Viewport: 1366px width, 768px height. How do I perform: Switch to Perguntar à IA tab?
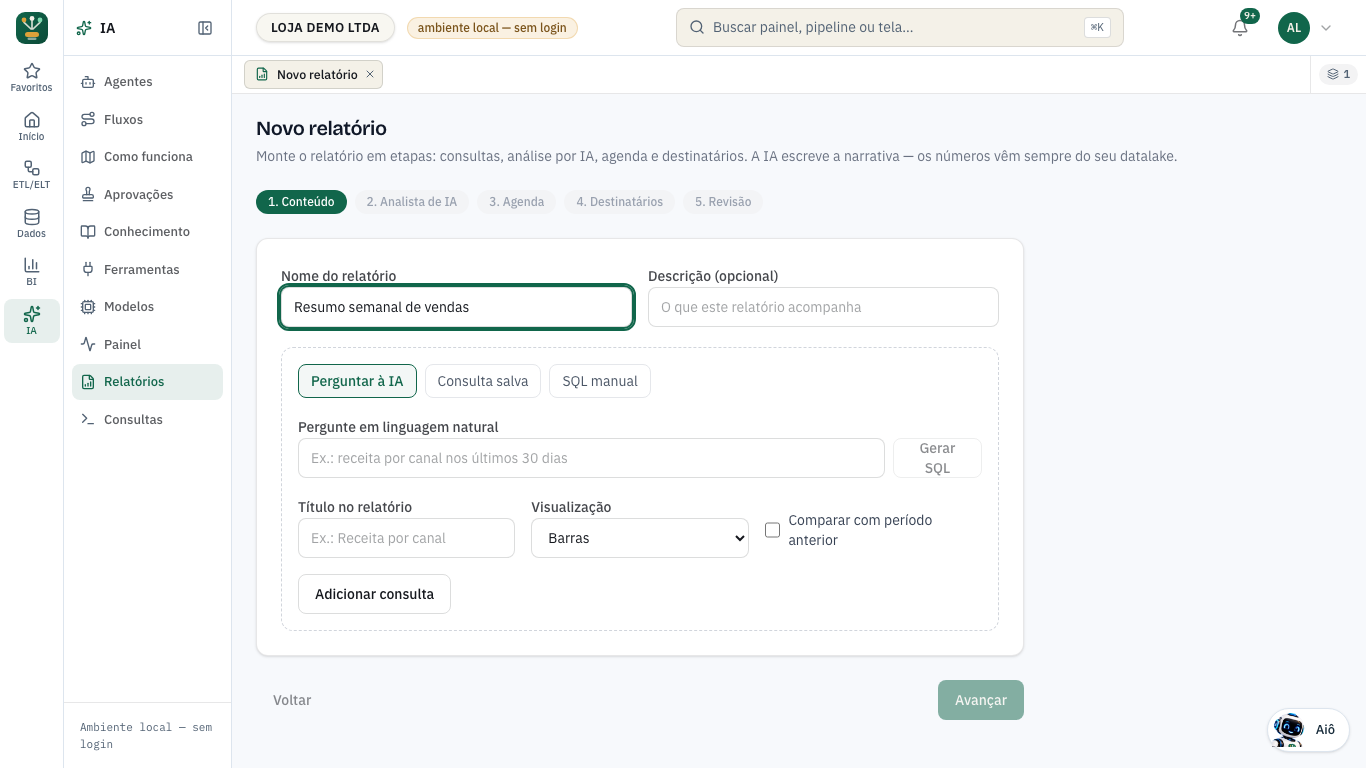[x=357, y=381]
